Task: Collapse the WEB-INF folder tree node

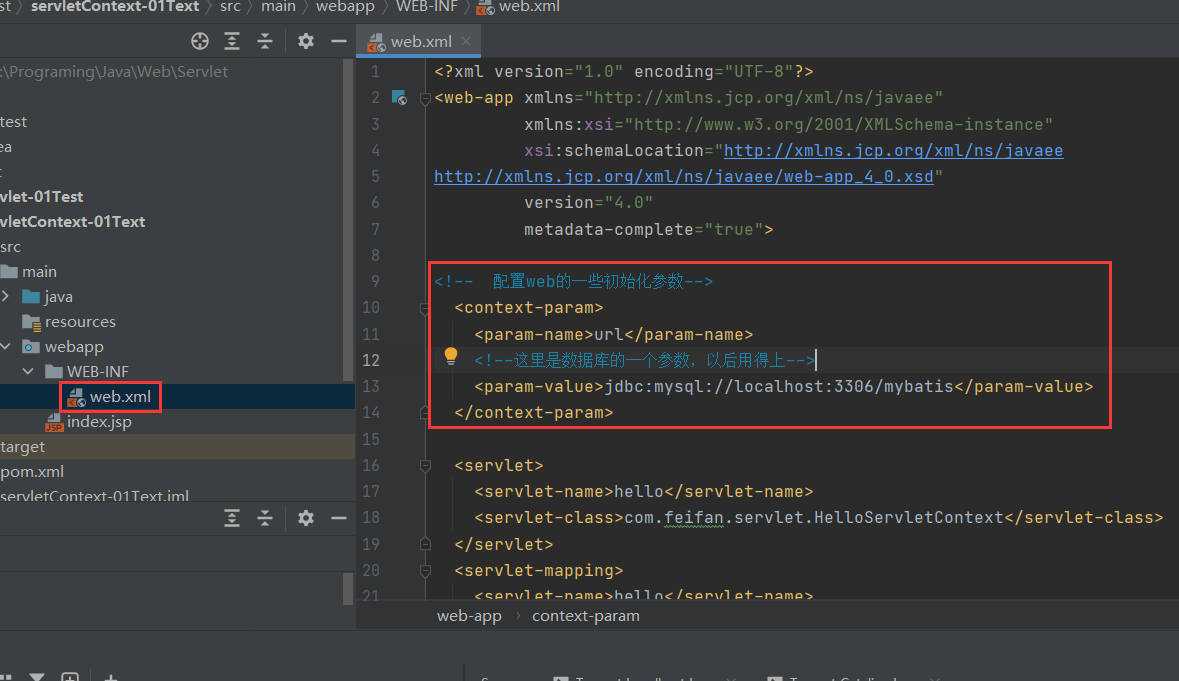Action: click(28, 372)
